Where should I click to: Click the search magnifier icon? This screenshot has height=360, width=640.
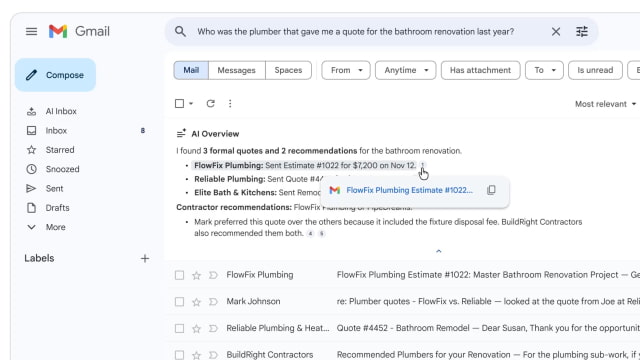[x=180, y=31]
